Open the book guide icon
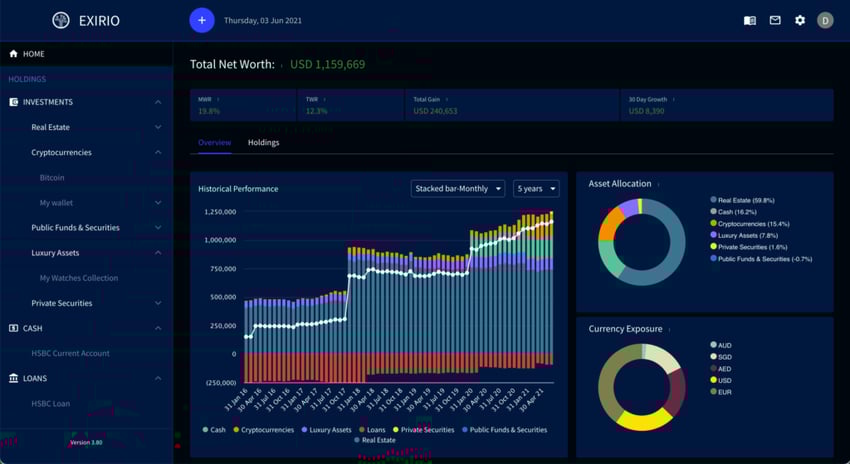This screenshot has height=464, width=850. (750, 20)
